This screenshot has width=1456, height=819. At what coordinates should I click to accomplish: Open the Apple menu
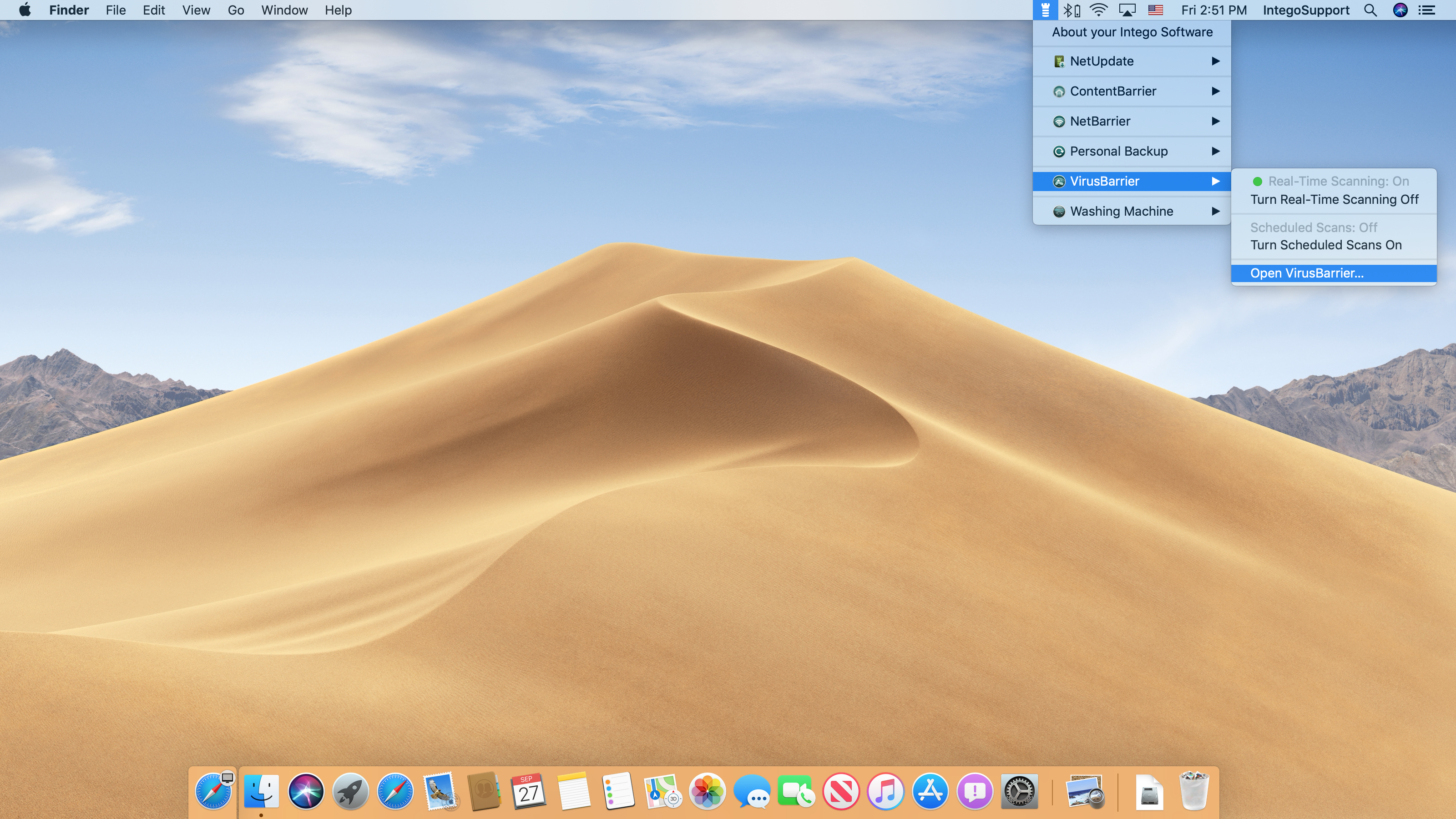coord(25,10)
